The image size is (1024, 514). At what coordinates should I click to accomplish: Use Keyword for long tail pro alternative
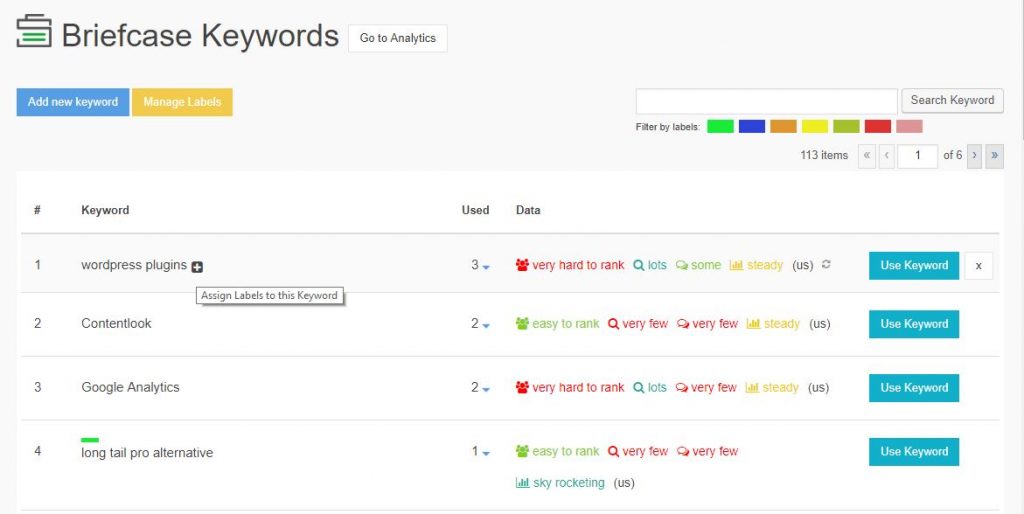coord(914,451)
